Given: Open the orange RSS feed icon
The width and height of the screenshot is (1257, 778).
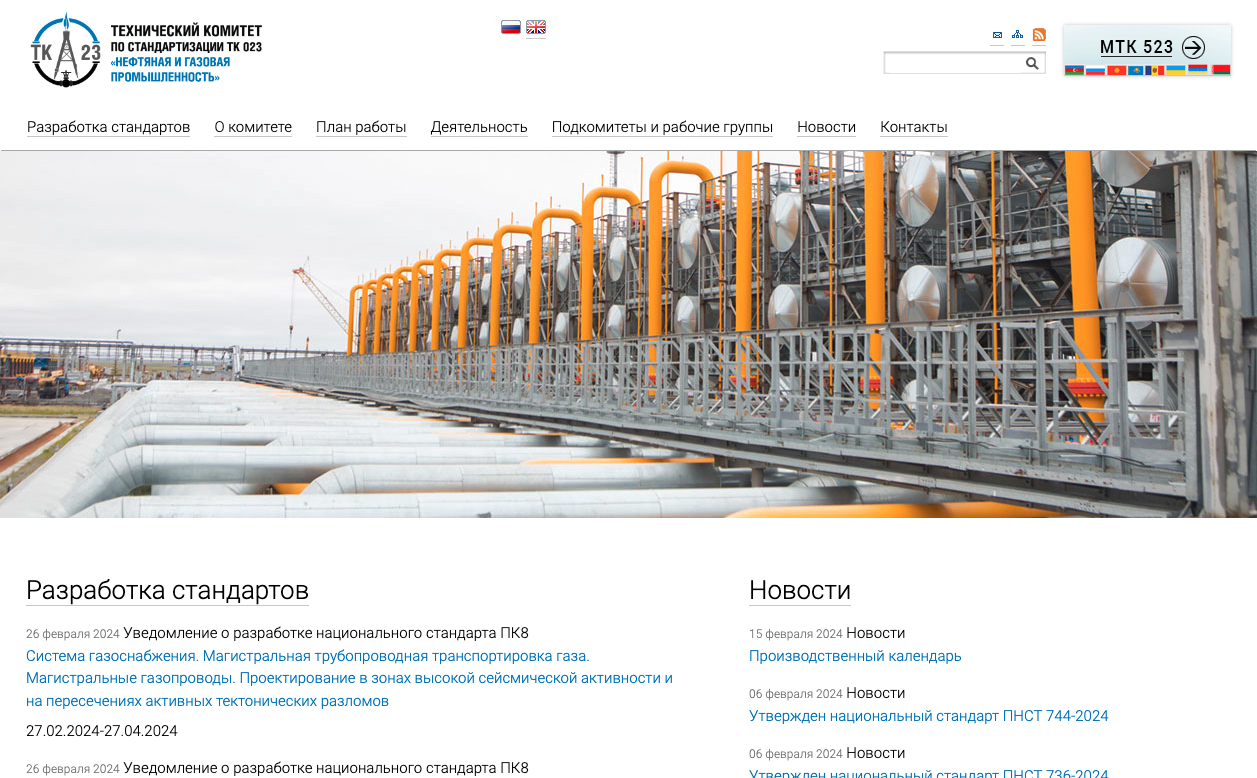Looking at the screenshot, I should pos(1039,35).
